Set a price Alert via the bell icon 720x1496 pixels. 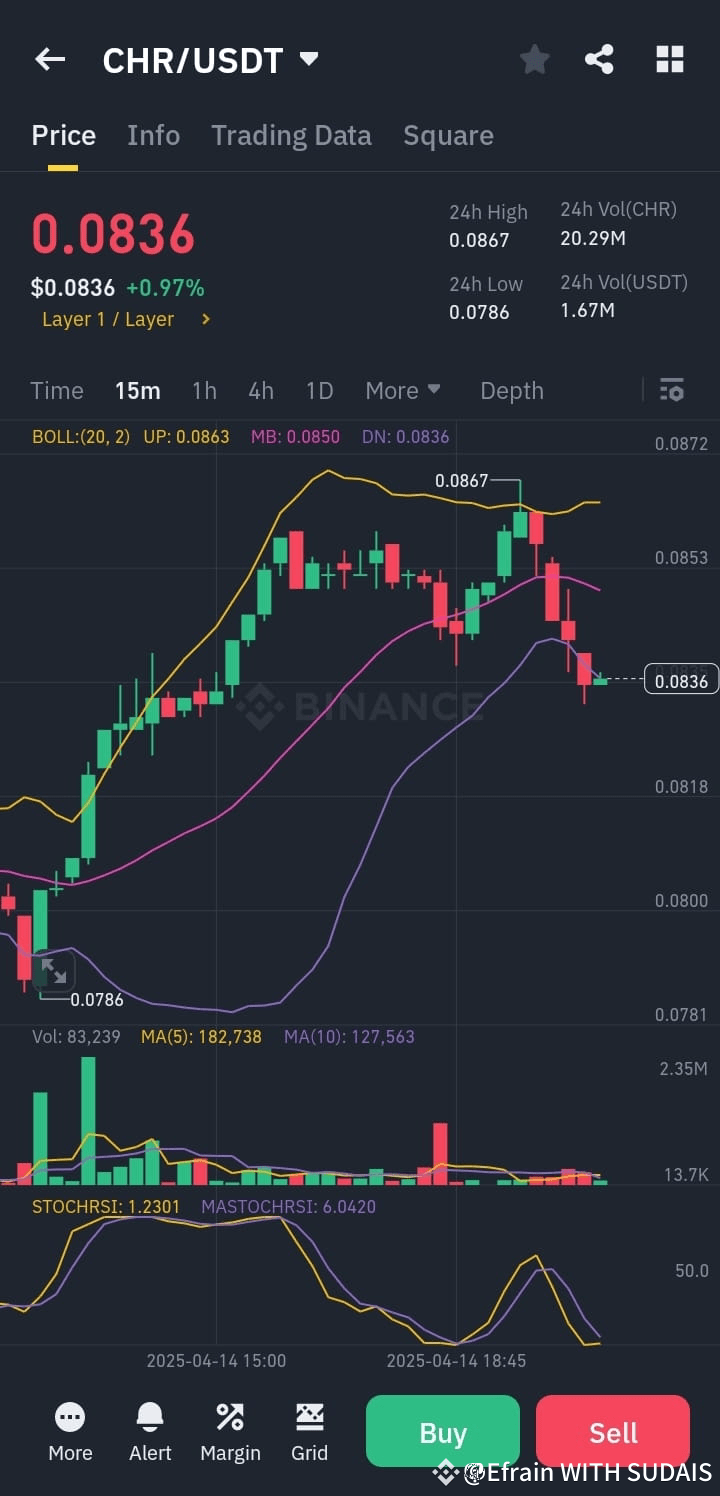pos(149,1432)
